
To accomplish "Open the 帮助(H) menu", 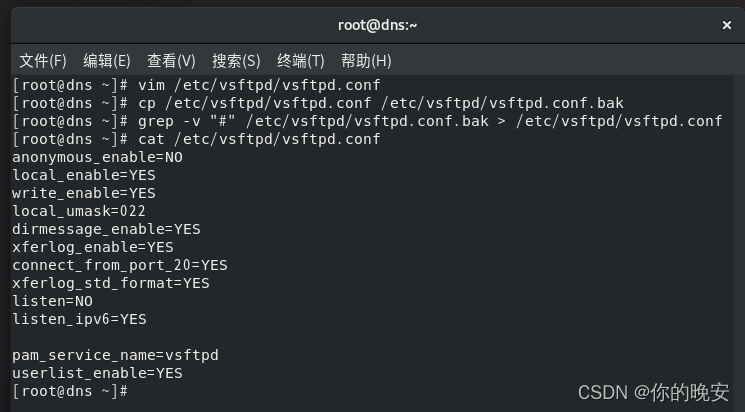I will [366, 61].
